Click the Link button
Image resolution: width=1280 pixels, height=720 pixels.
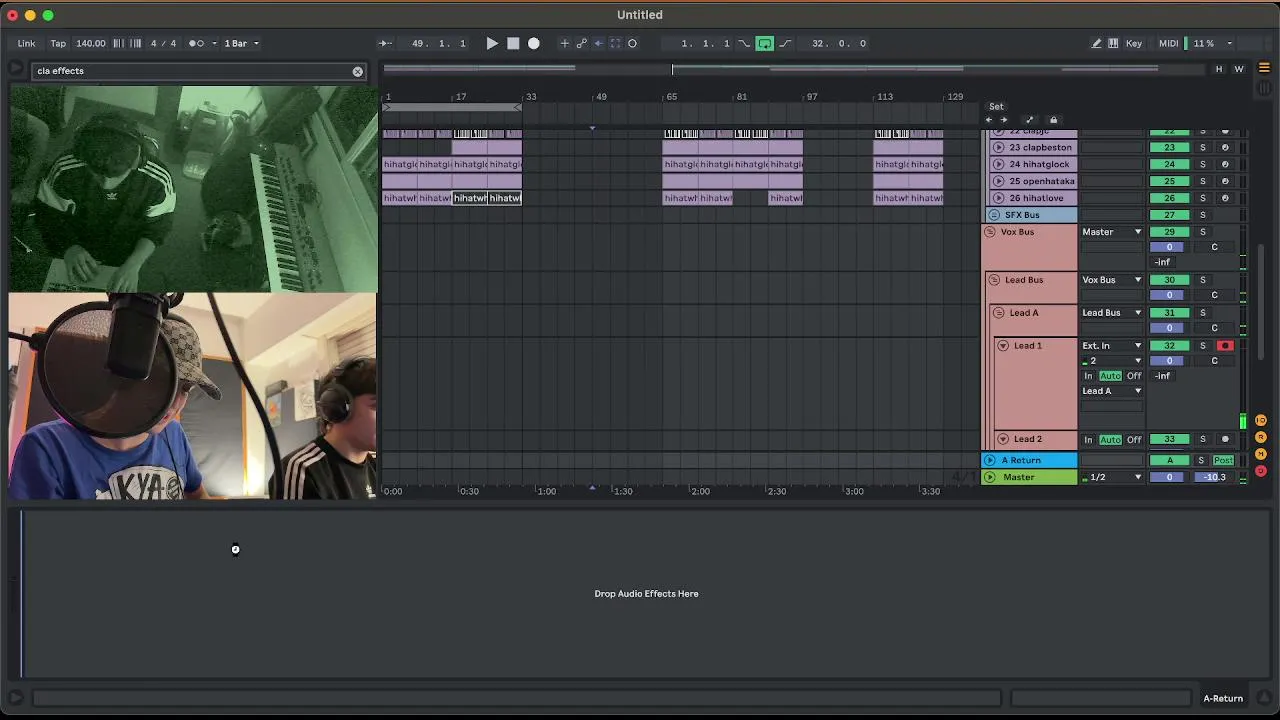(x=26, y=43)
